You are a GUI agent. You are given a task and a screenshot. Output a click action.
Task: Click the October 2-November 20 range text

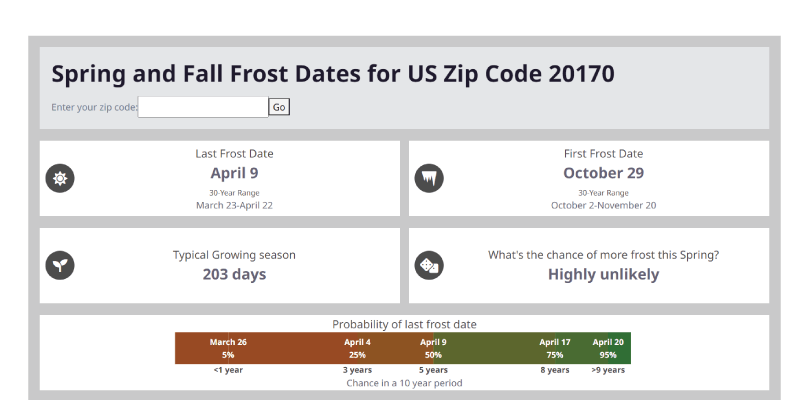[x=604, y=205]
